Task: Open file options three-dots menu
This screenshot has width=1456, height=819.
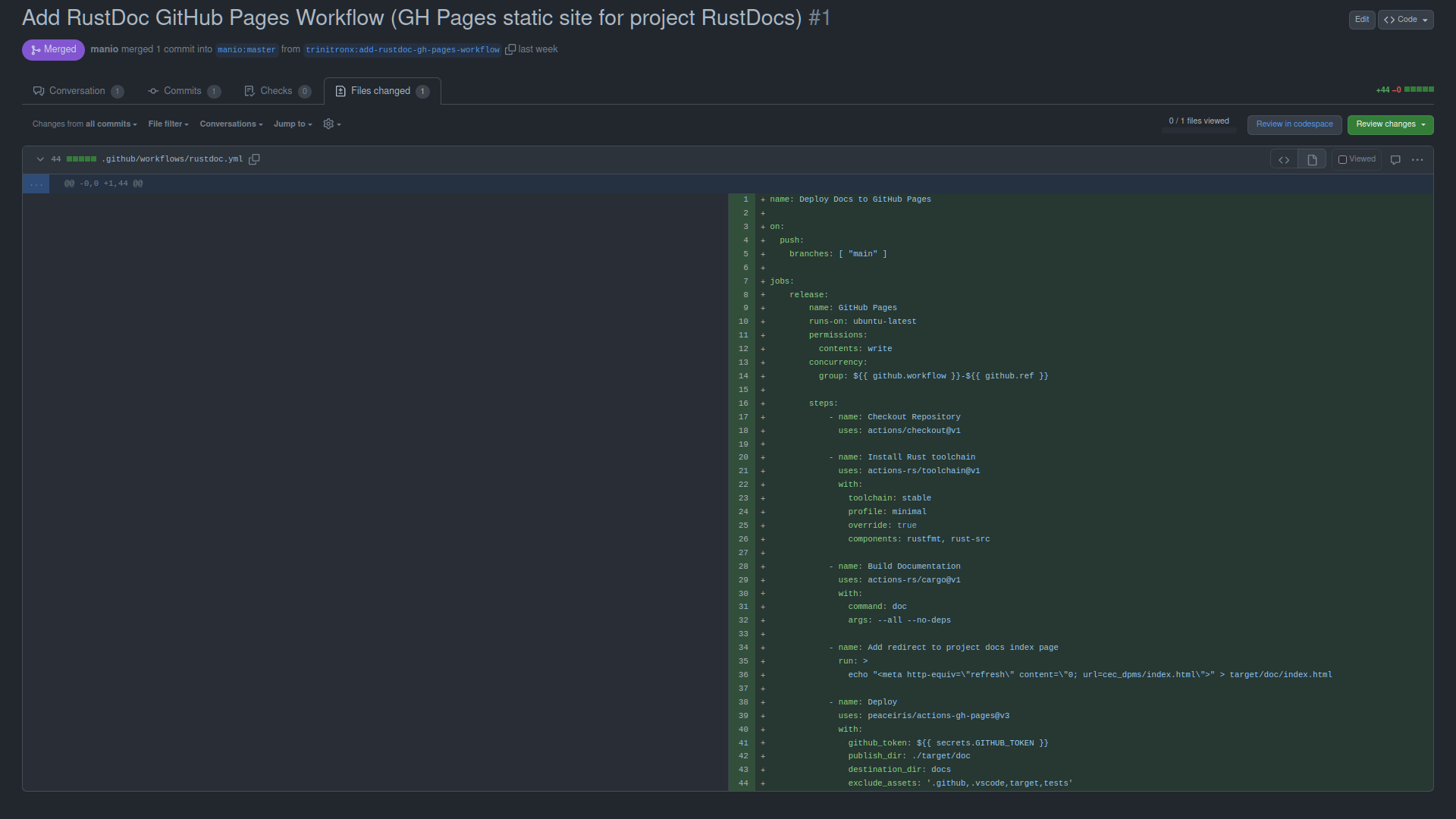Action: pos(1417,159)
